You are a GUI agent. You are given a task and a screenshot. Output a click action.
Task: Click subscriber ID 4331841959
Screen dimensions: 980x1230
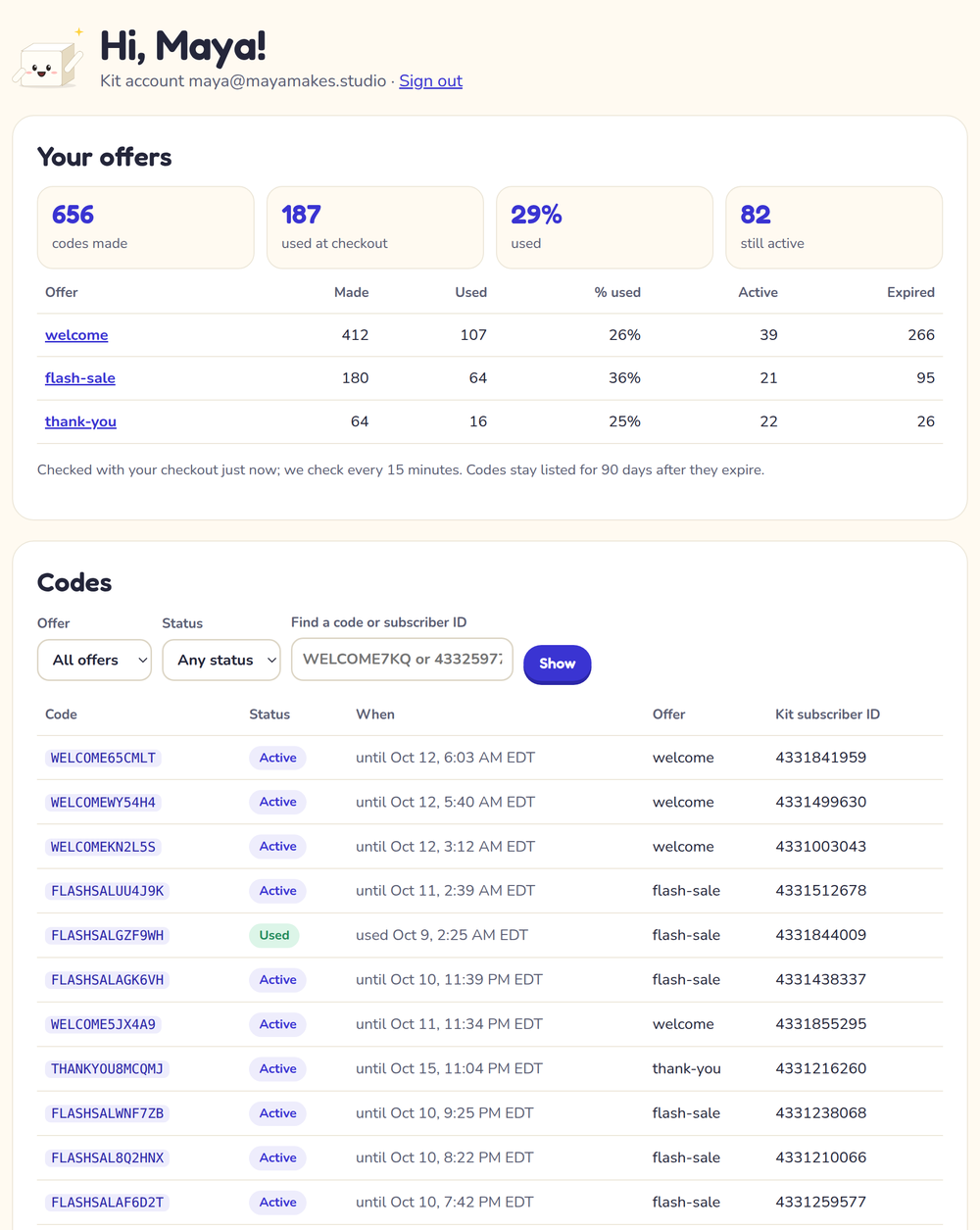point(820,758)
